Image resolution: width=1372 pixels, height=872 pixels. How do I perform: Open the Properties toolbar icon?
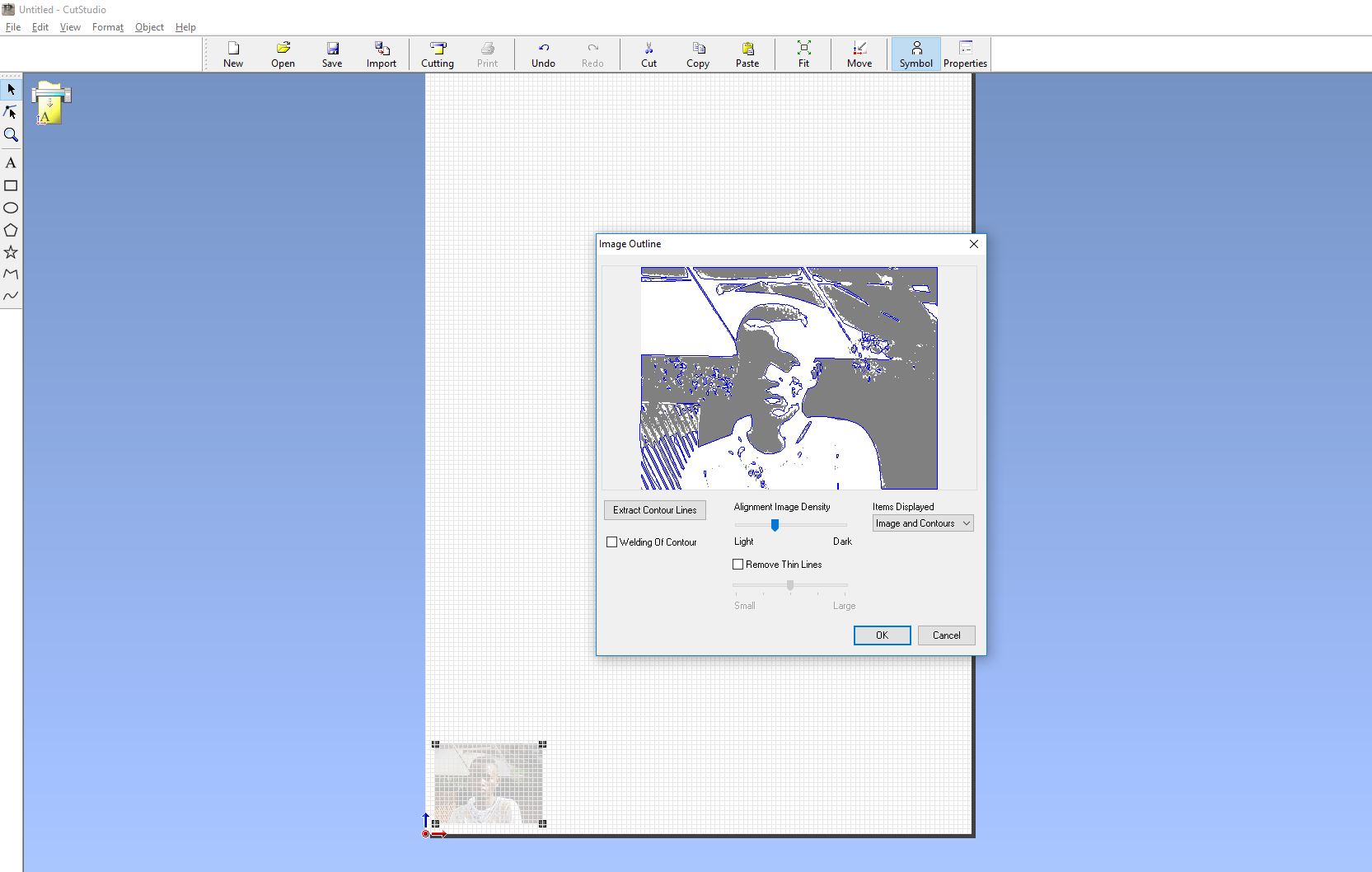pos(965,54)
